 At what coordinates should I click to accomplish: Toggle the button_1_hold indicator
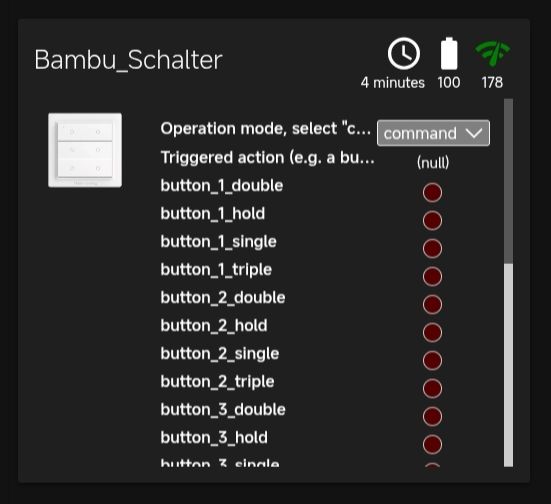(x=432, y=221)
